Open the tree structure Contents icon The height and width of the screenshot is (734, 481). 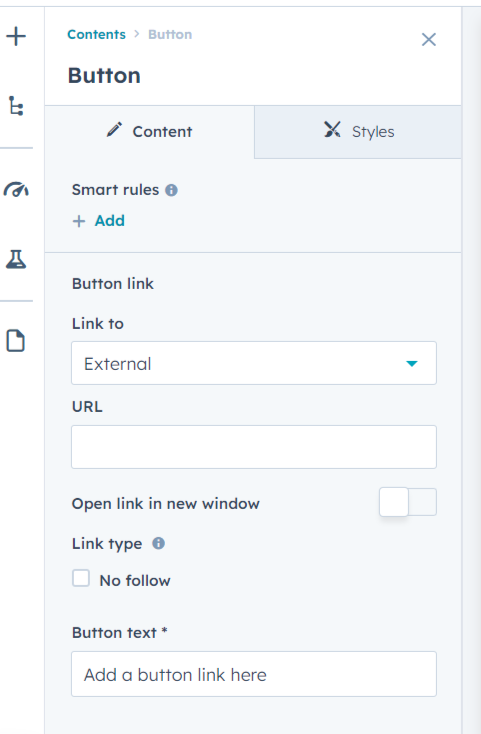(16, 106)
